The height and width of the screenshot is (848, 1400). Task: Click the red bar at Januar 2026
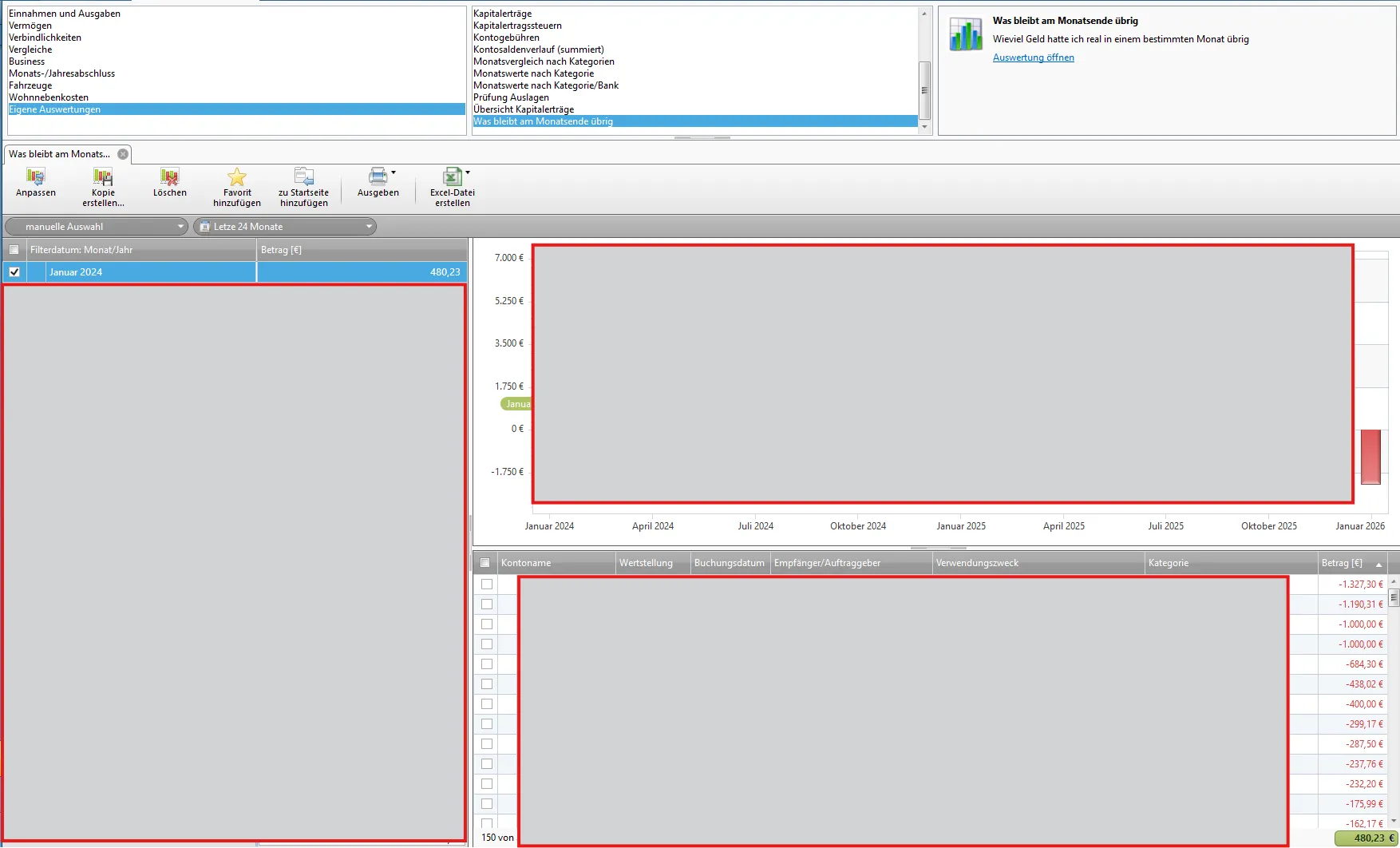1370,457
